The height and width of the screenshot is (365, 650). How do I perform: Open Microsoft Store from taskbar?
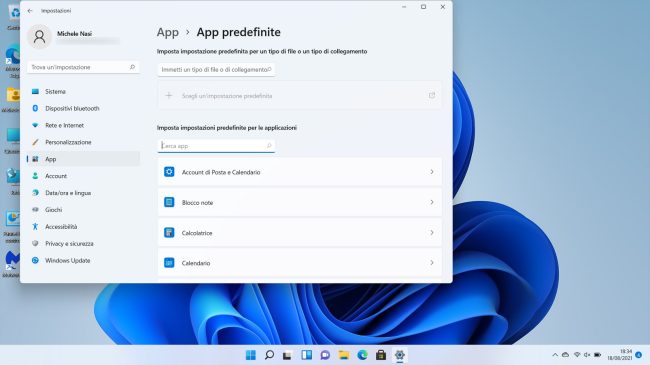381,355
